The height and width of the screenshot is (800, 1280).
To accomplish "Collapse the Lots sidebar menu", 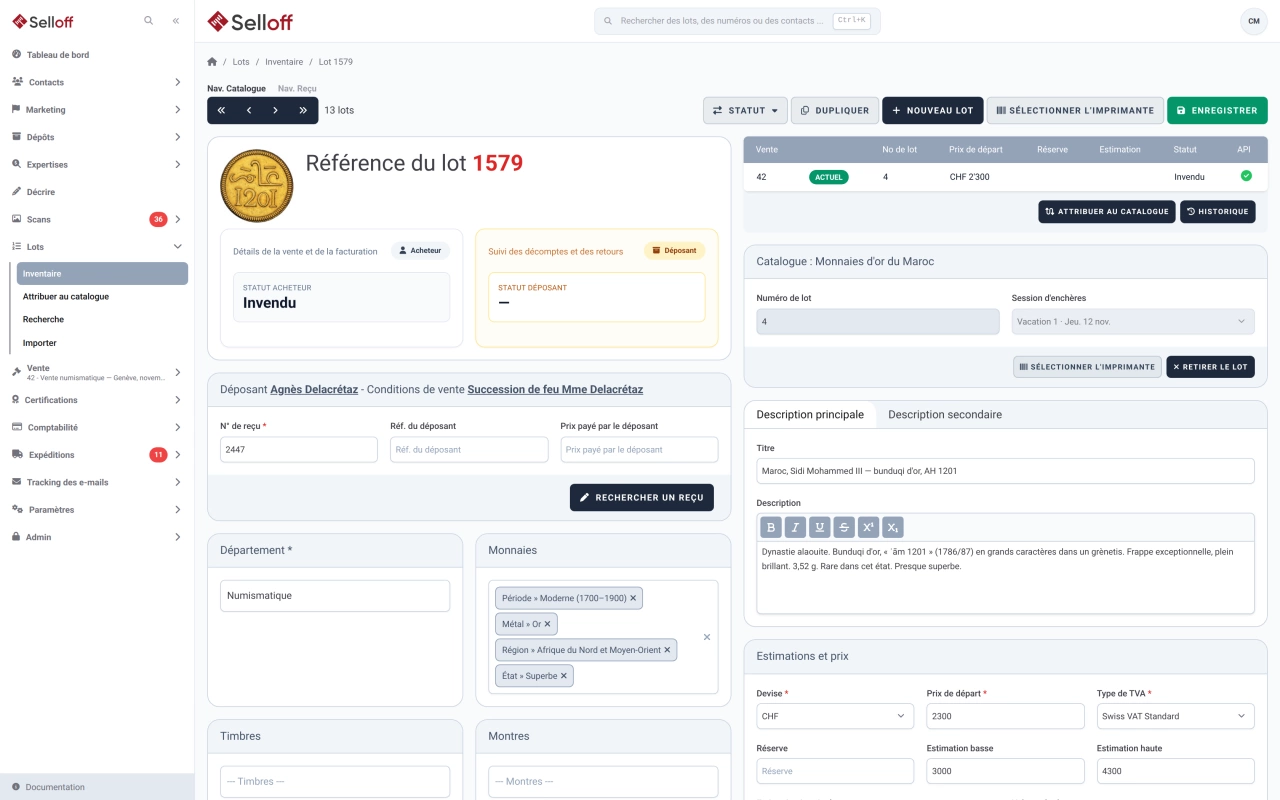I will point(97,246).
